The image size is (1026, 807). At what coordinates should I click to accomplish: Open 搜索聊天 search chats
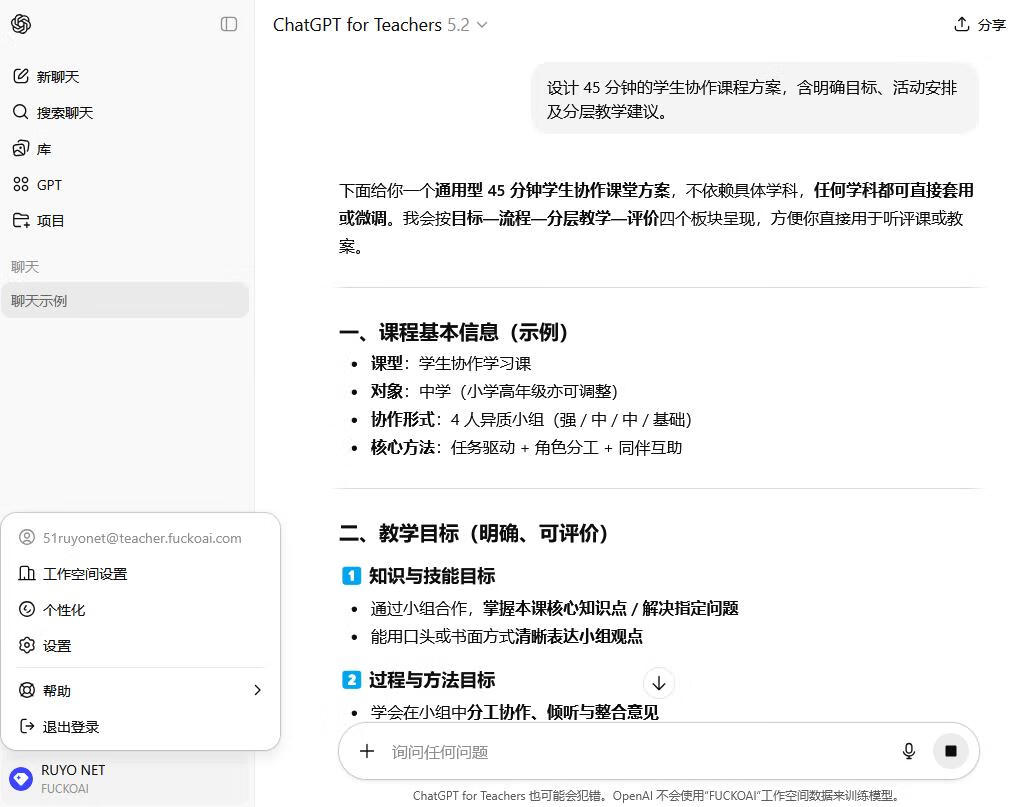pyautogui.click(x=64, y=113)
